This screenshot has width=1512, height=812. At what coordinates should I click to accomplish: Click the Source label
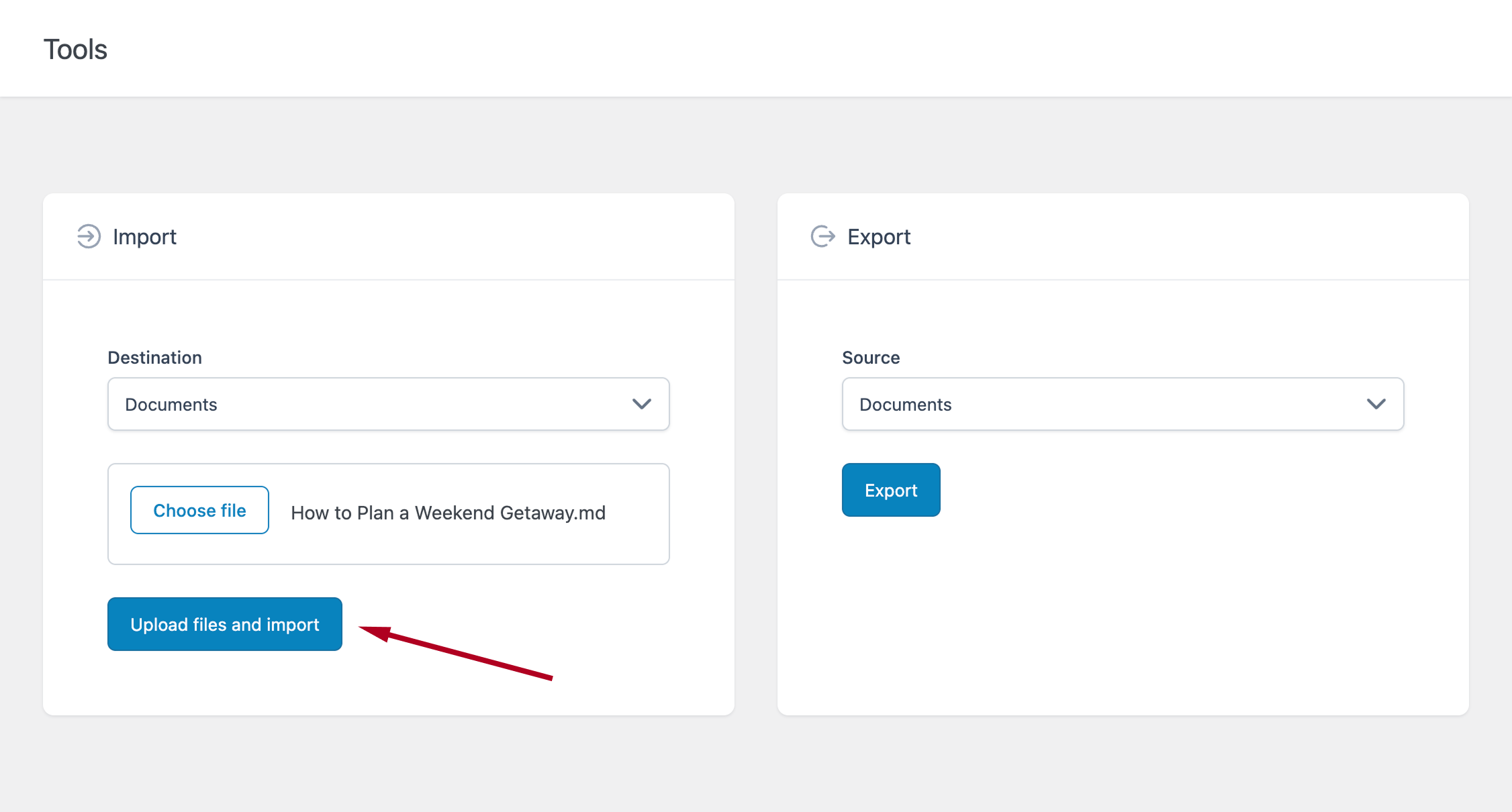click(871, 357)
